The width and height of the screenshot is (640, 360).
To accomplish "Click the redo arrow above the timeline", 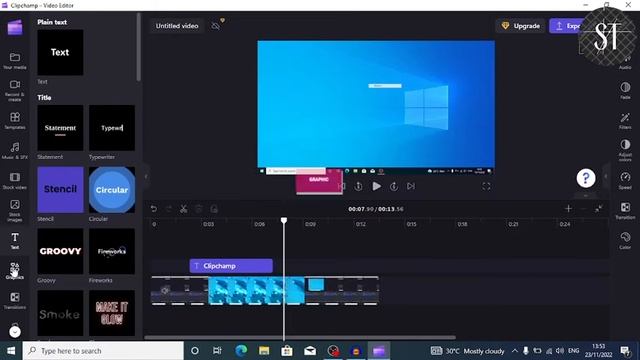I will click(169, 209).
